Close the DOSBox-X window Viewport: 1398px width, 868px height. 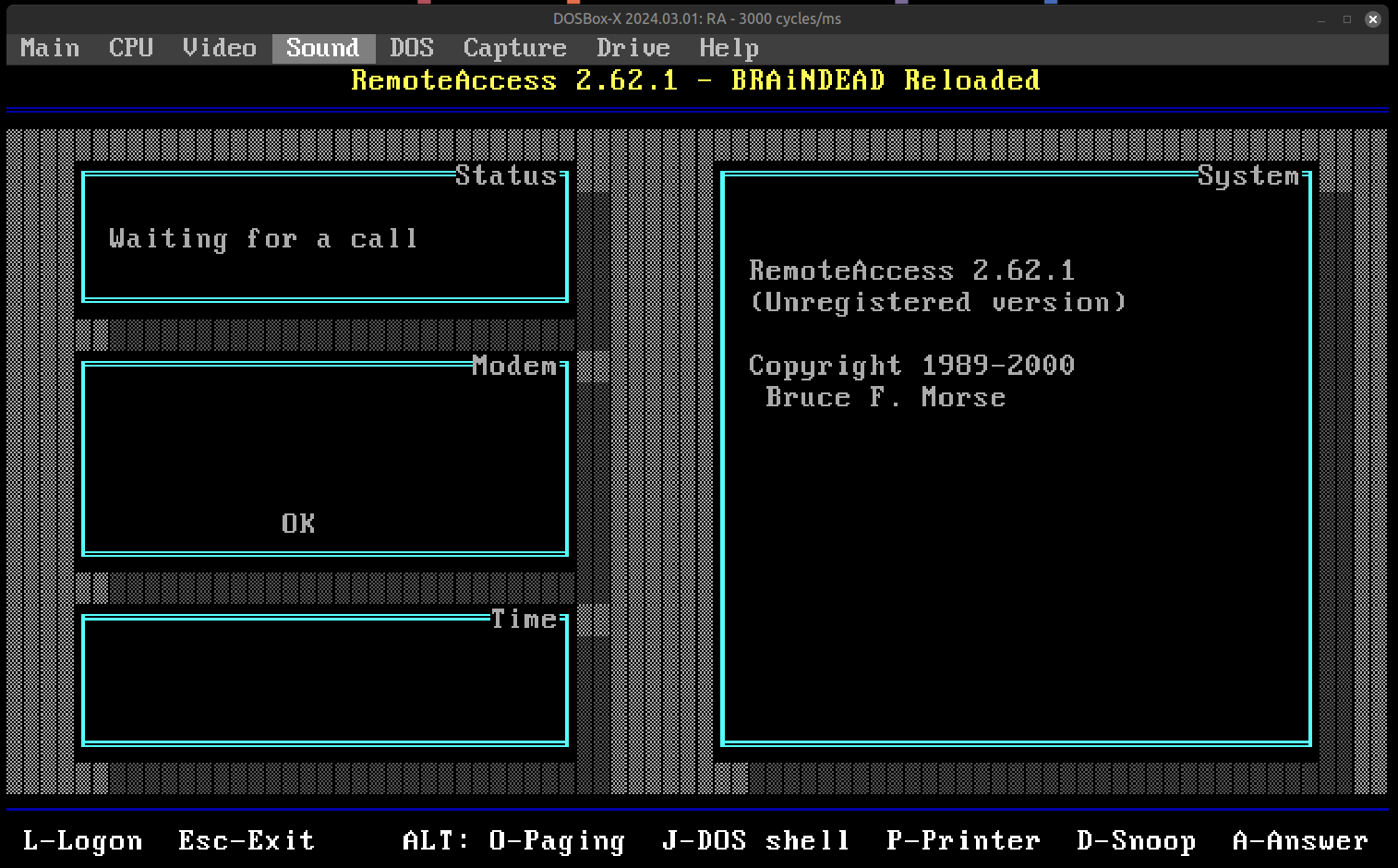tap(1373, 18)
